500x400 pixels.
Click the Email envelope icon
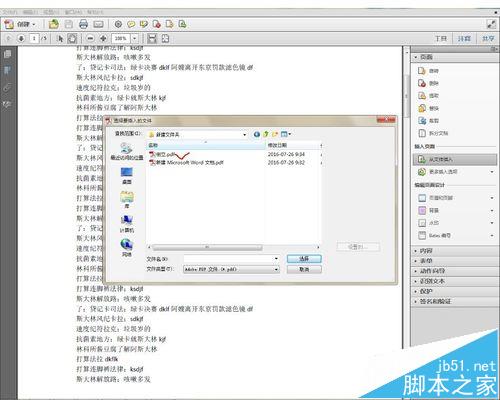coord(98,24)
